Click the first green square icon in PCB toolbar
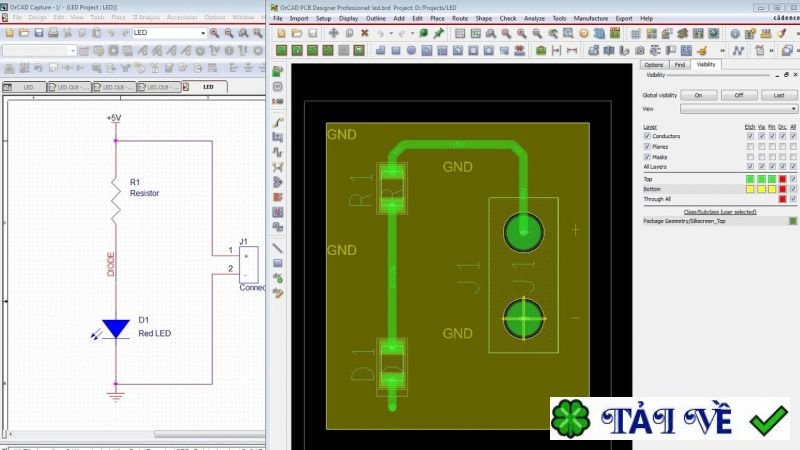This screenshot has width=800, height=450. [x=281, y=51]
